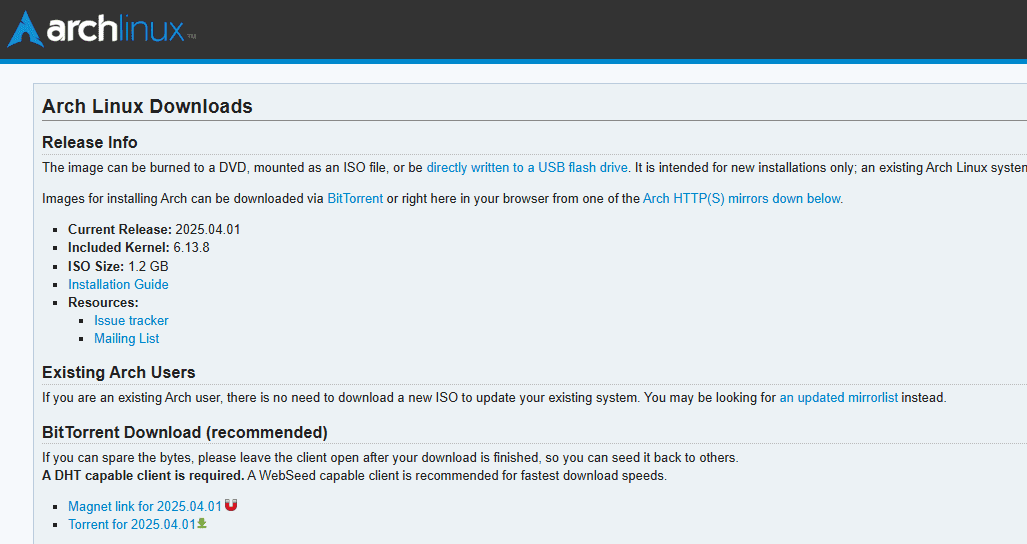
Task: Open the 'directly written to a USB flash drive' link
Action: tap(527, 167)
